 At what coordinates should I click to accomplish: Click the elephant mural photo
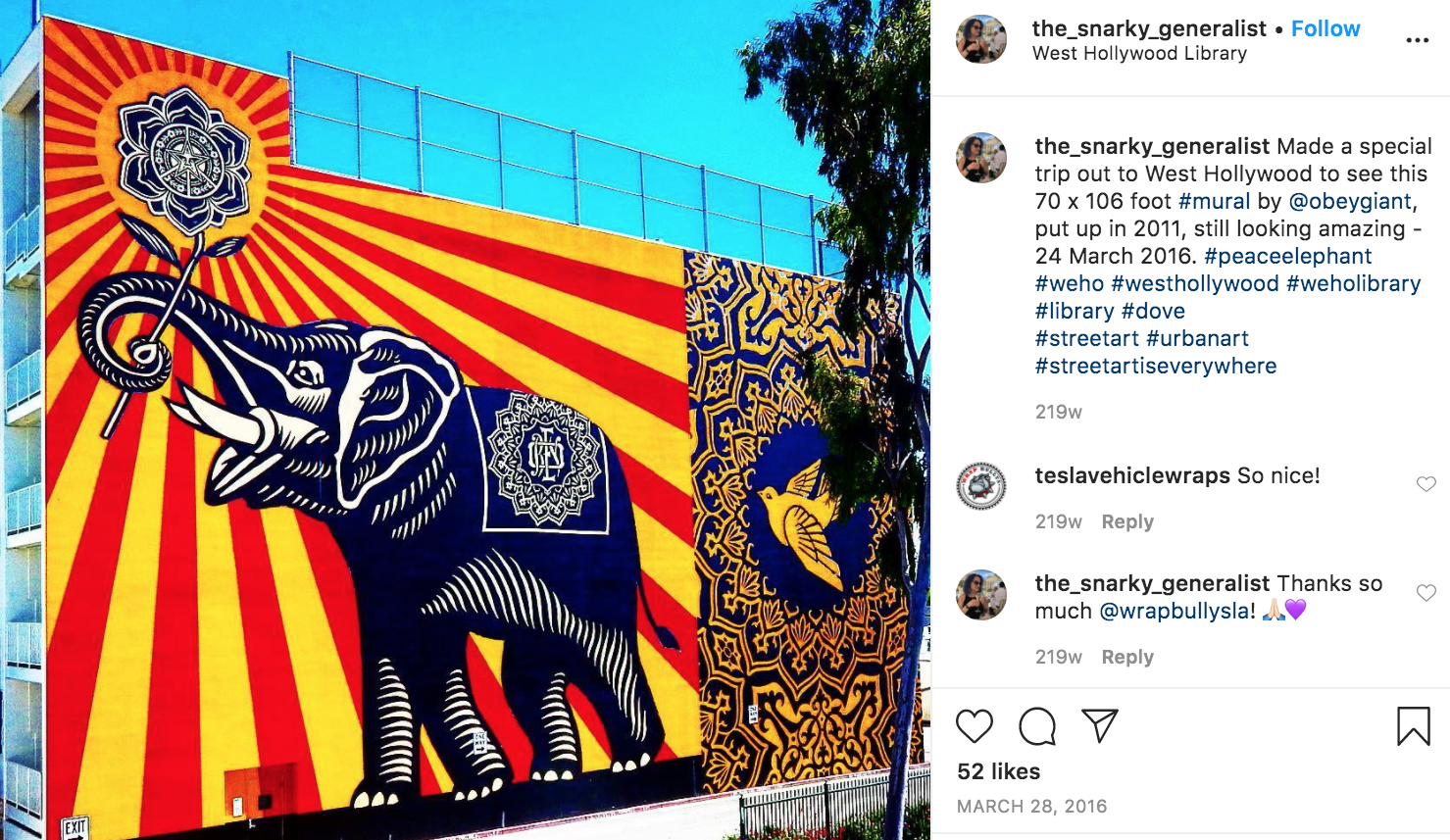coord(465,420)
